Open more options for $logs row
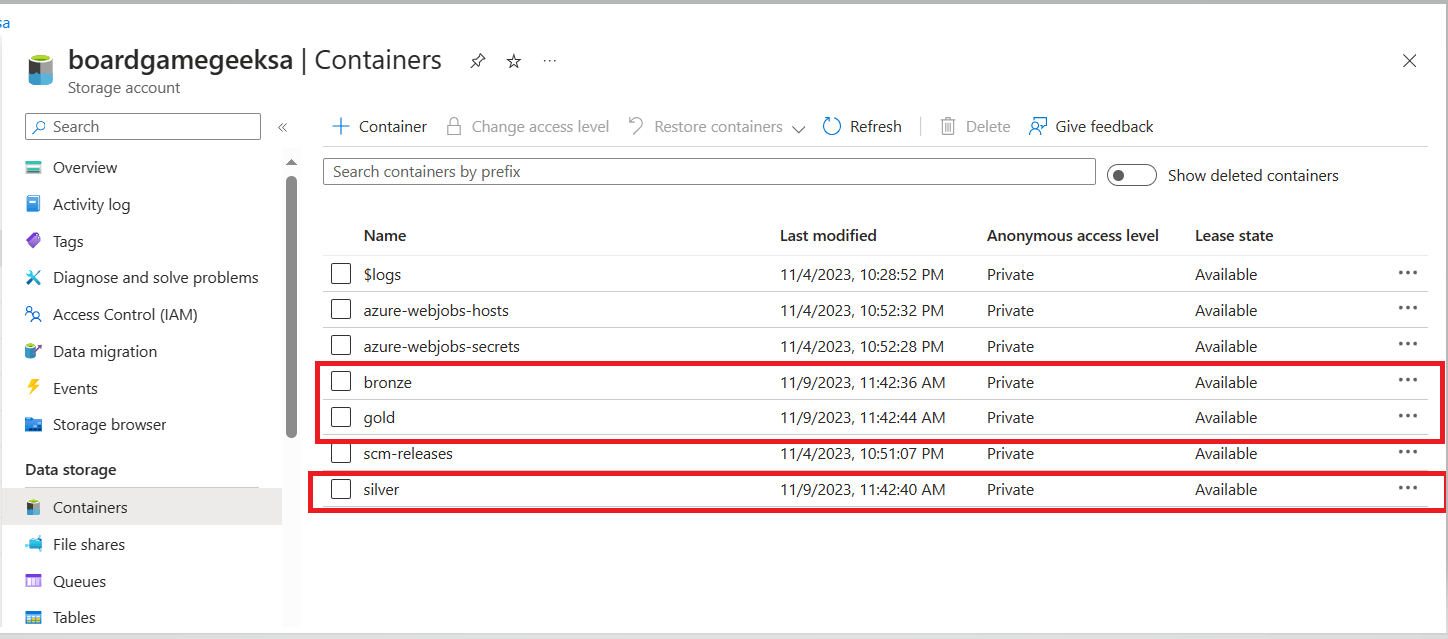 1408,272
